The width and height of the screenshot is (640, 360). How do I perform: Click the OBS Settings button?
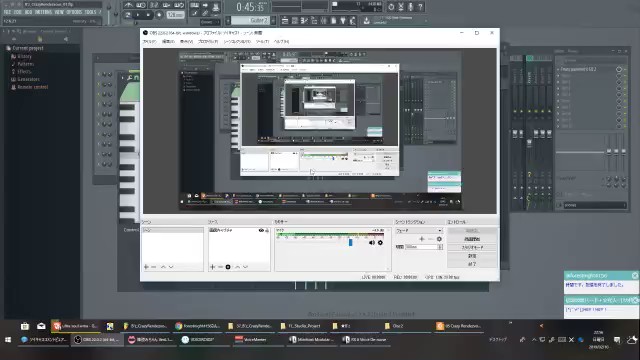click(x=472, y=256)
